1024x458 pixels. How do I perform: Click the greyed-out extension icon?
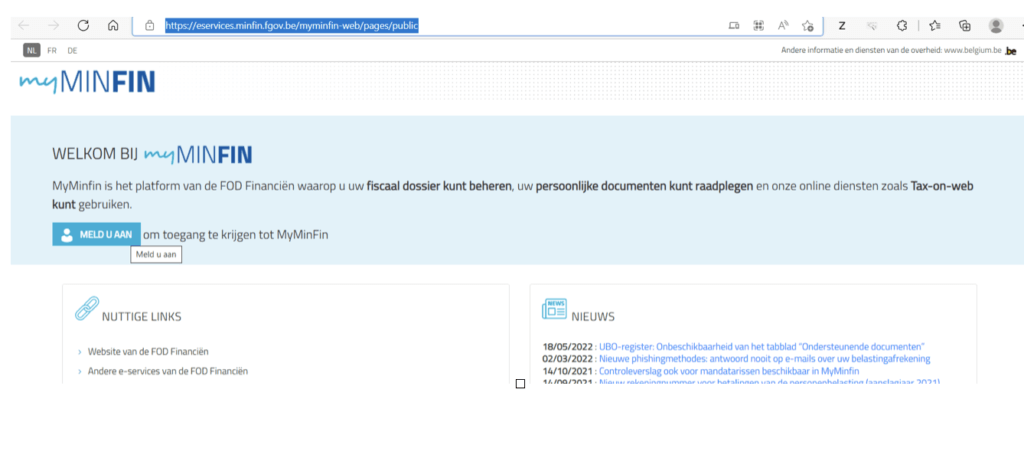pyautogui.click(x=871, y=26)
